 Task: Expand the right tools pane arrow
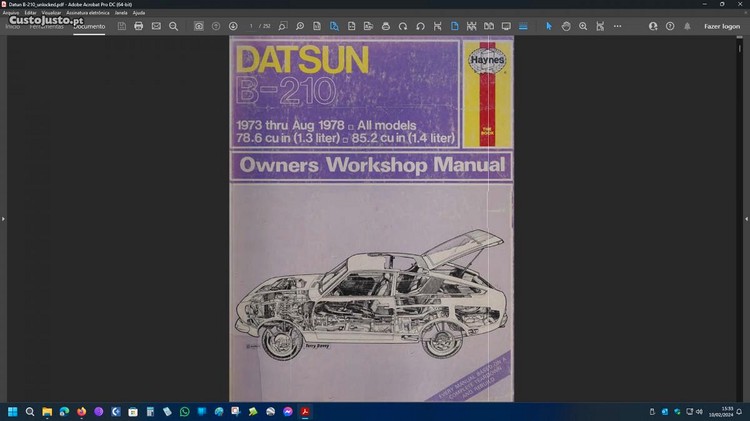[746, 217]
